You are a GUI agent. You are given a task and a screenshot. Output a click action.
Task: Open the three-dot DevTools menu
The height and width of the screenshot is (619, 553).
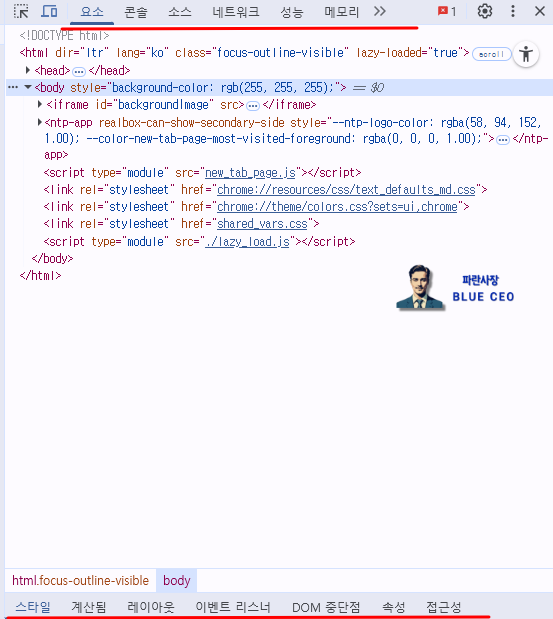pos(513,11)
